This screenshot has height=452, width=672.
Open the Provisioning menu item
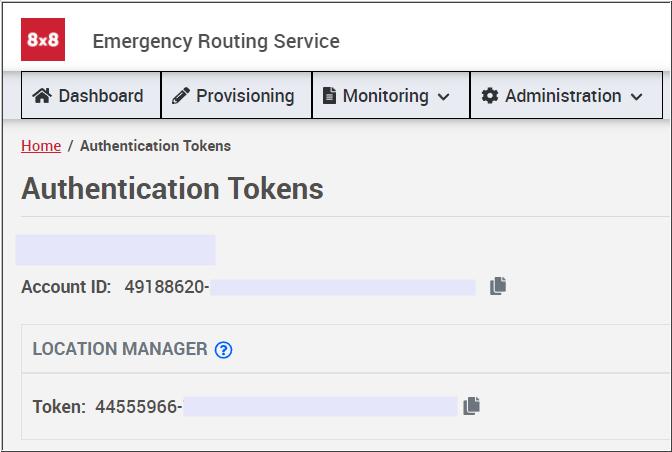[237, 95]
